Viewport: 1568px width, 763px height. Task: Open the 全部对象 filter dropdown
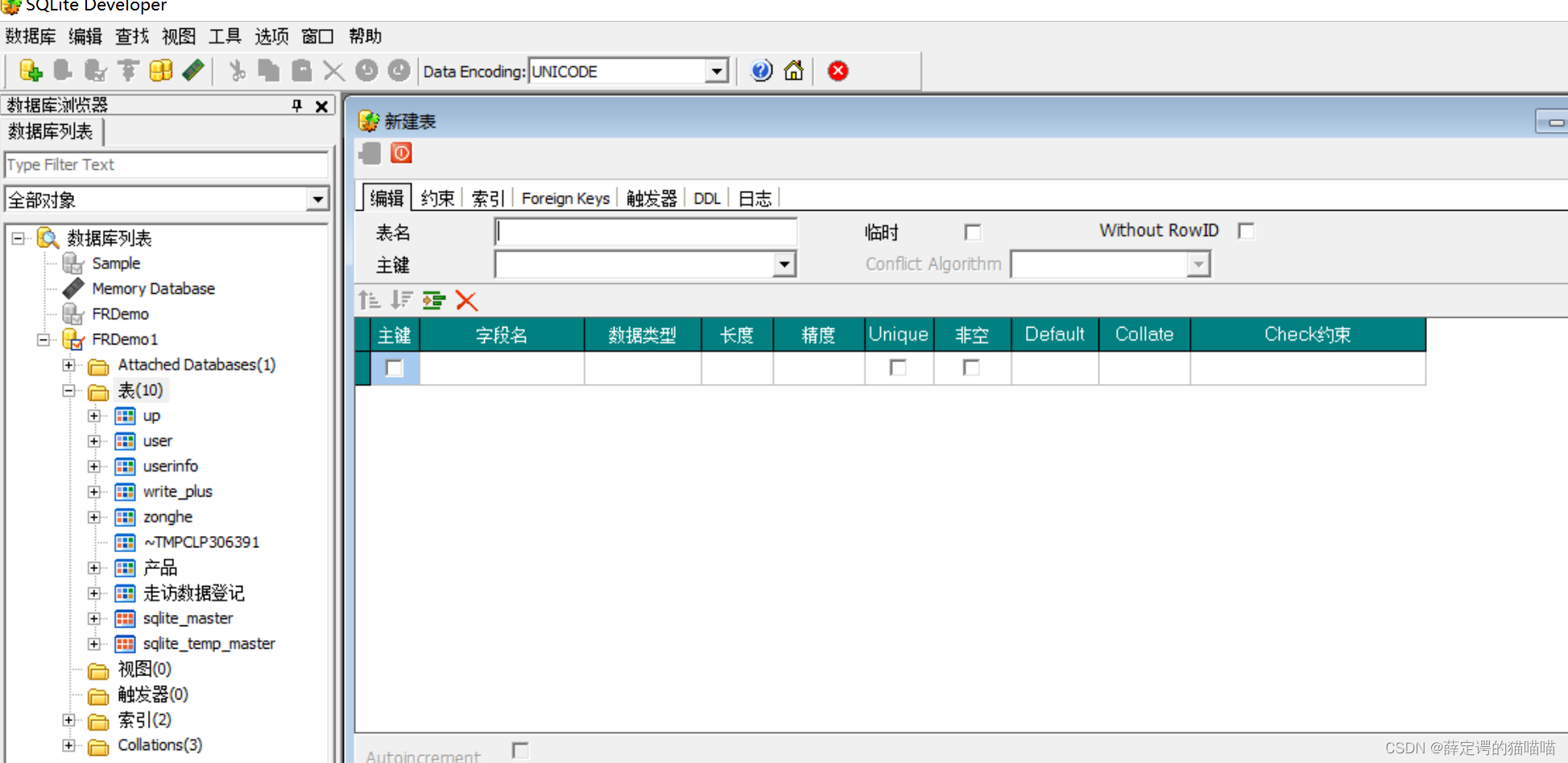tap(318, 200)
